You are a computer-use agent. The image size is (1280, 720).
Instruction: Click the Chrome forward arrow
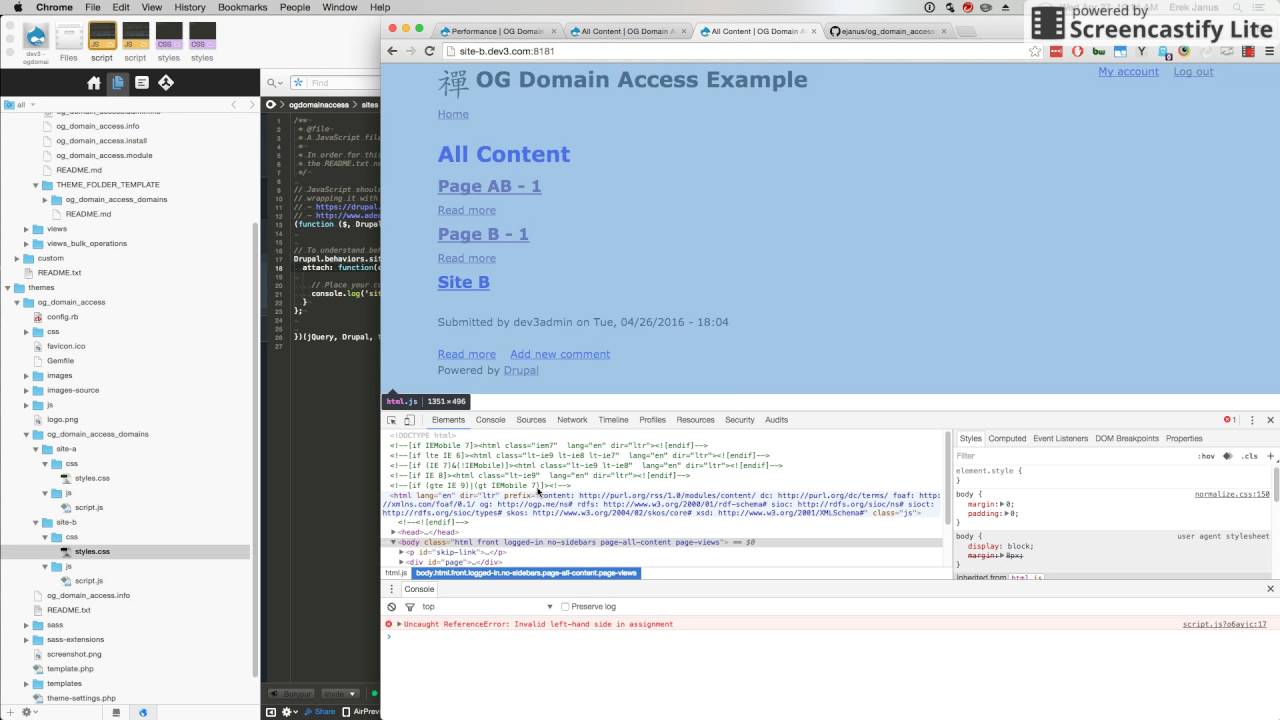pyautogui.click(x=411, y=51)
